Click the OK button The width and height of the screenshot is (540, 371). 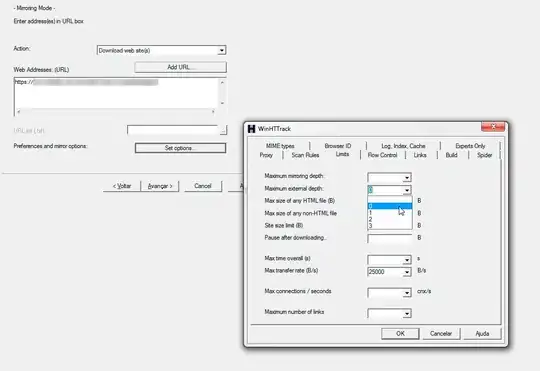tap(400, 333)
